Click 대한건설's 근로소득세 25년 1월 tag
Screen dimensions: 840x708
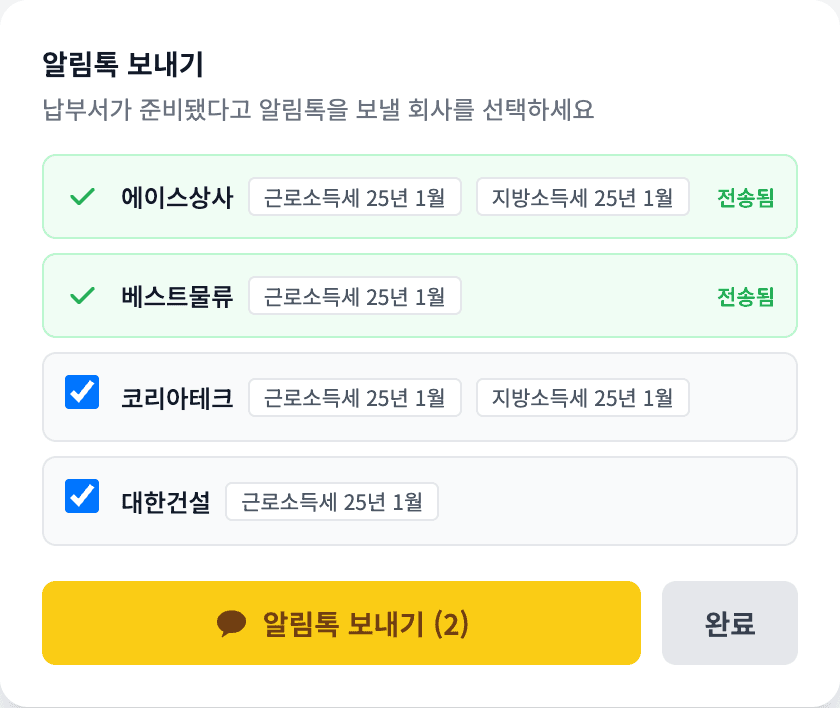pyautogui.click(x=331, y=501)
